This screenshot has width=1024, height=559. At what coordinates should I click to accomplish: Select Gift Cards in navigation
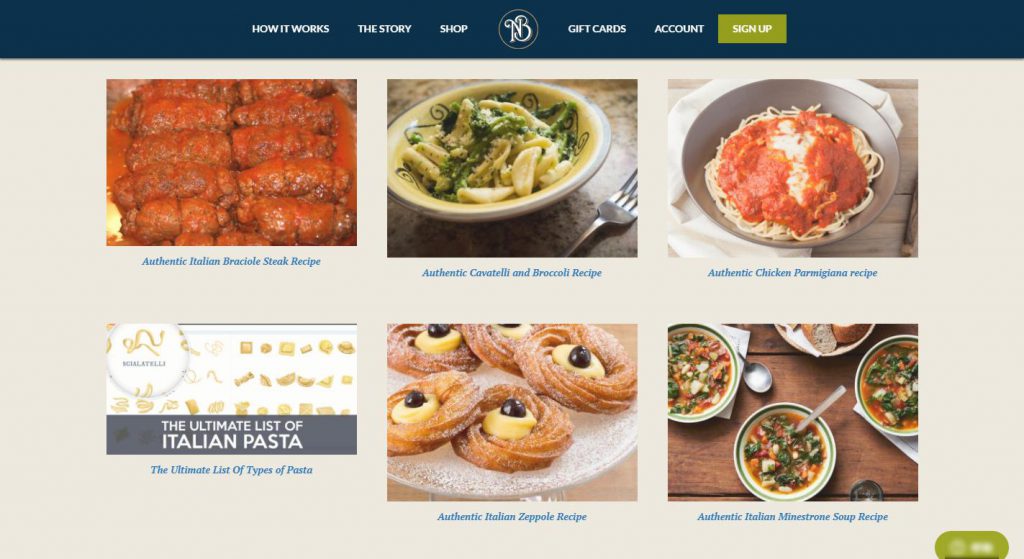coord(597,29)
